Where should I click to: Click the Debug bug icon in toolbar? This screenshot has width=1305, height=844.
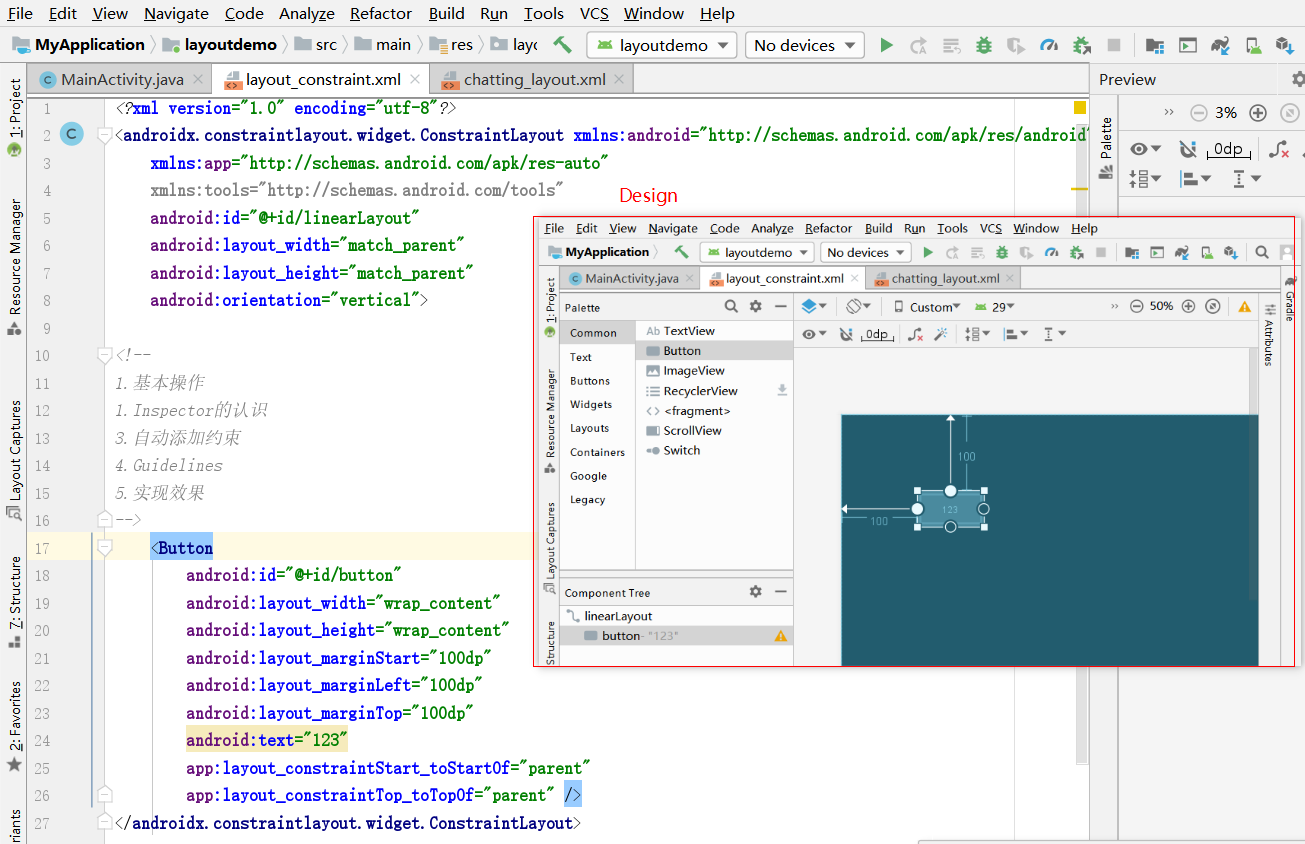point(984,45)
